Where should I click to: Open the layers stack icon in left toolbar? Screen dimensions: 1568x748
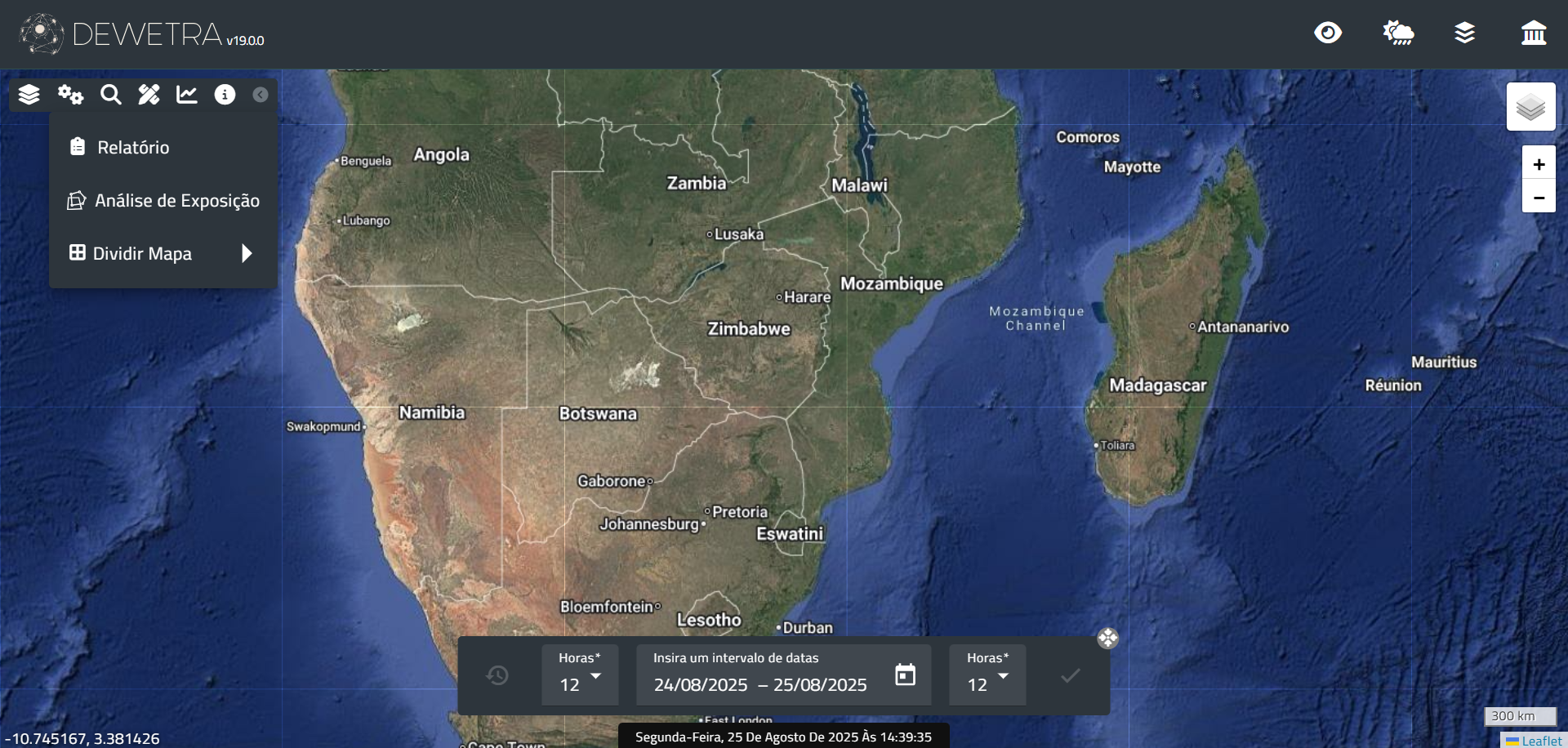[29, 95]
